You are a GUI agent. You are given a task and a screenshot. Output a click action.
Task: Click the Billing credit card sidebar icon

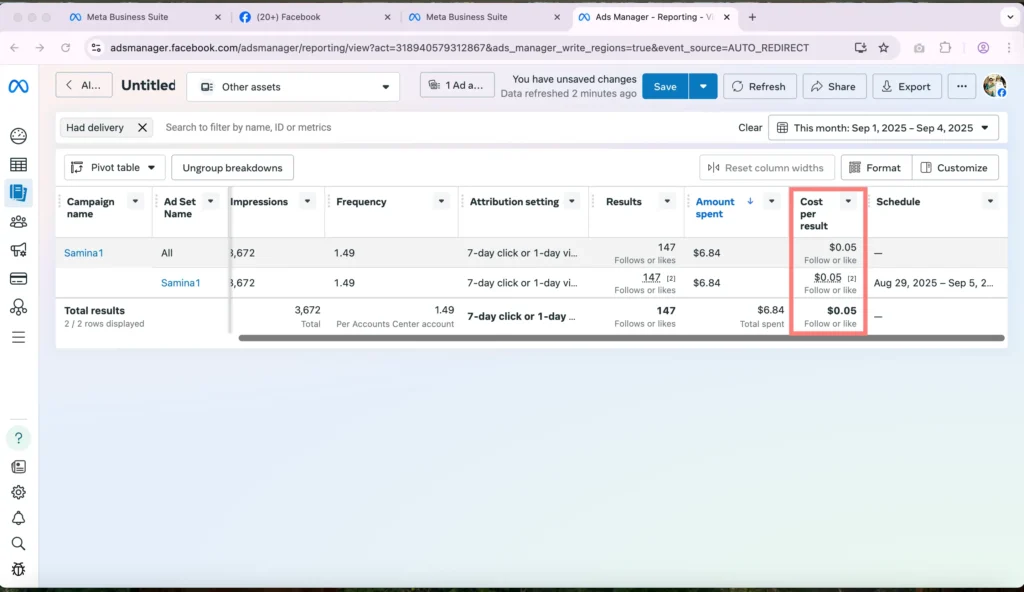18,279
